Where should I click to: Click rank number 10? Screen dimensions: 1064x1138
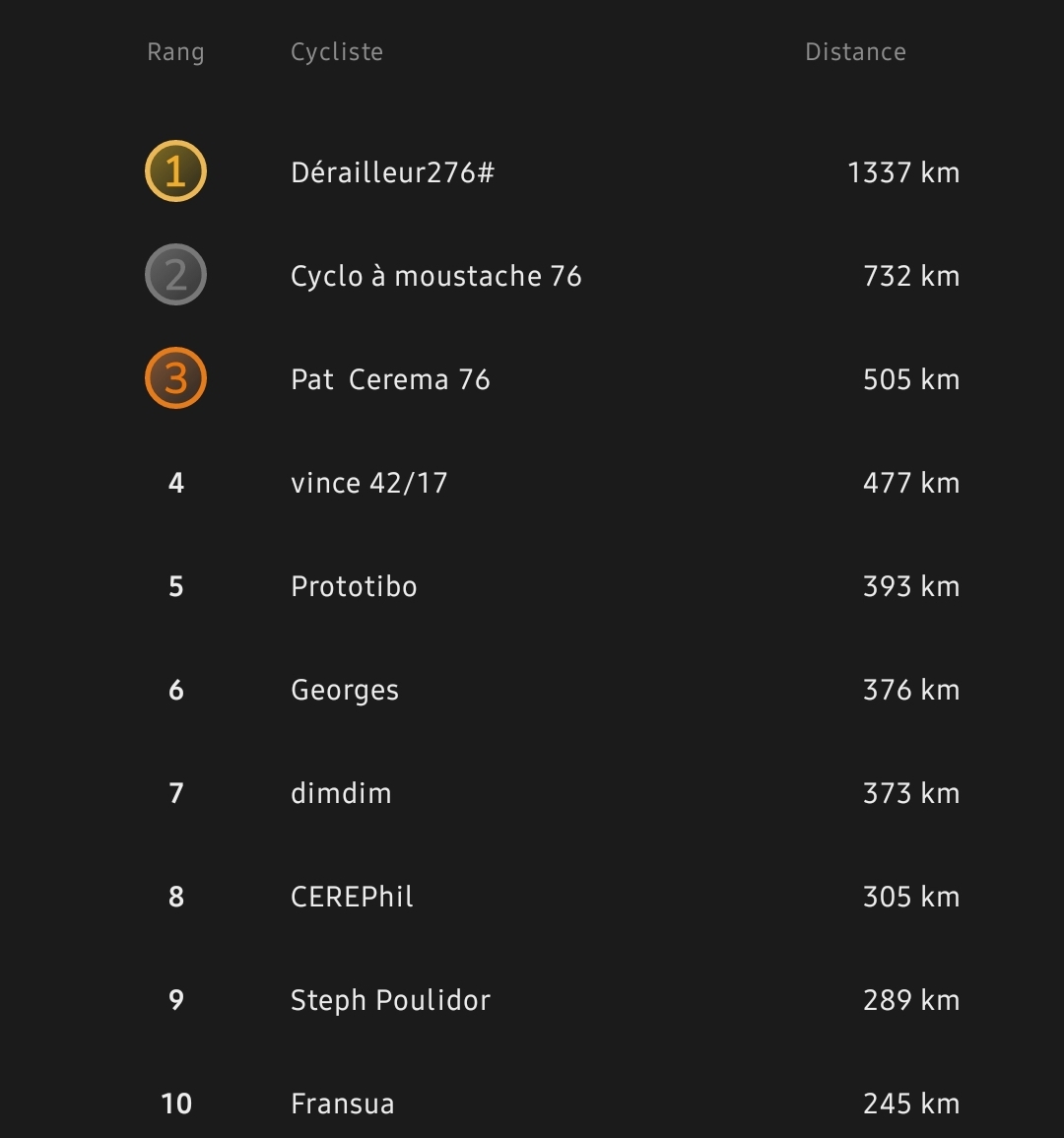click(176, 1104)
